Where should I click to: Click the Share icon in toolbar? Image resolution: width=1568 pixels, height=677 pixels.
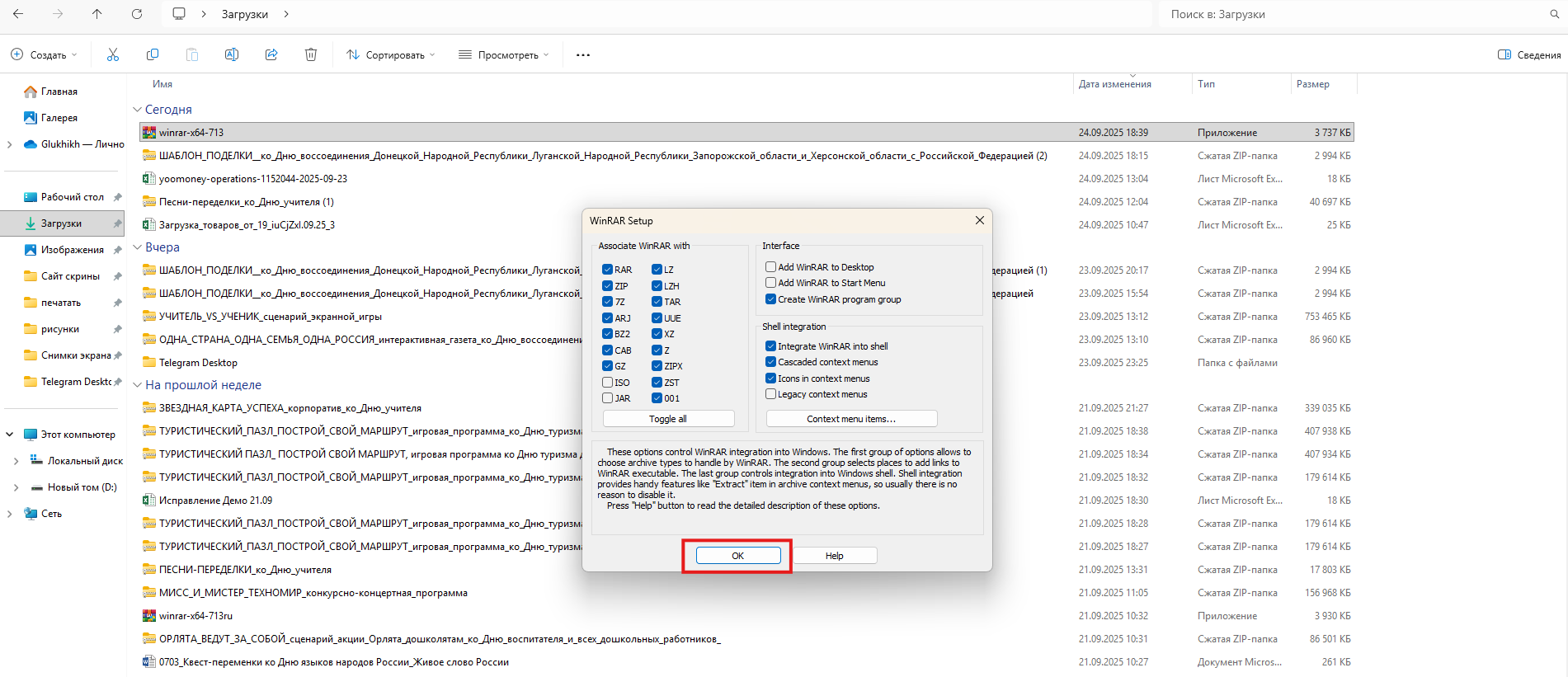tap(271, 54)
